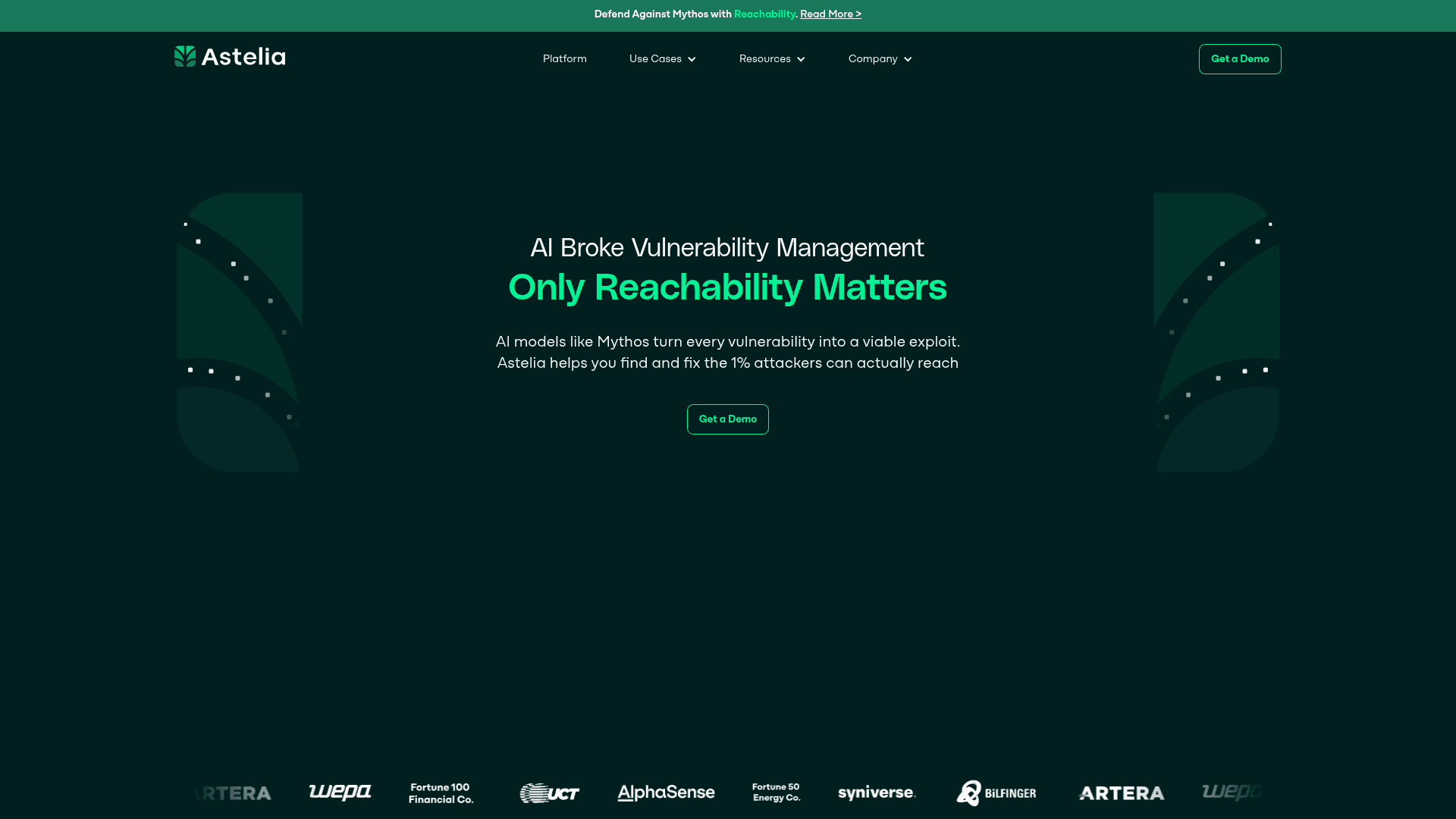Click the Astelia leaf logo icon
1456x819 pixels.
185,57
